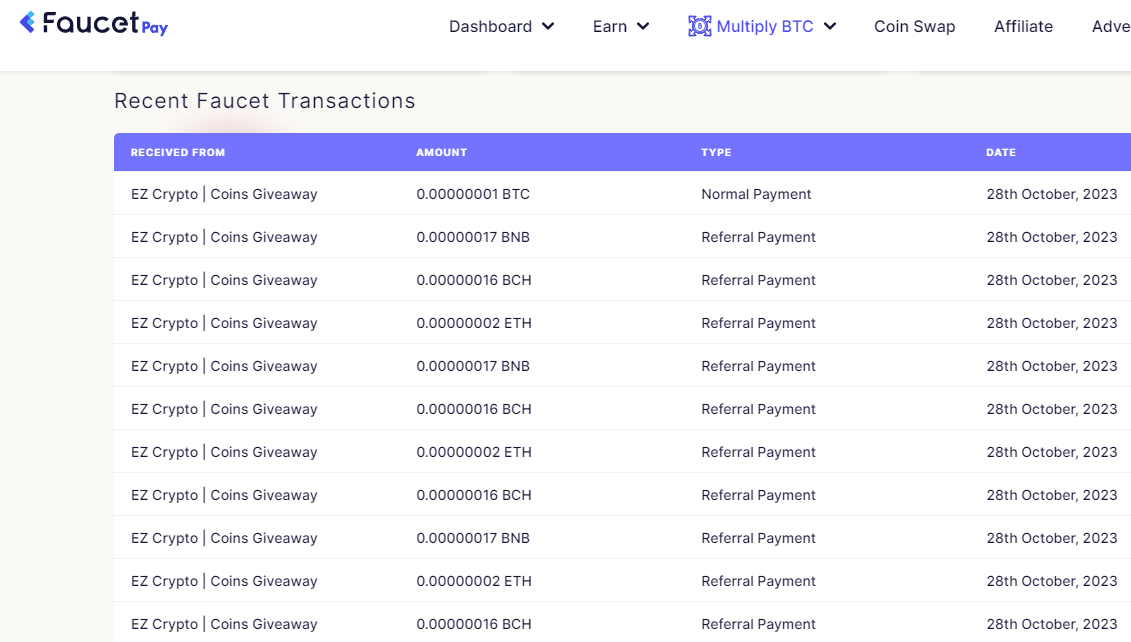Image resolution: width=1131 pixels, height=642 pixels.
Task: Select the 0.00000001 BTC amount cell
Action: point(473,194)
